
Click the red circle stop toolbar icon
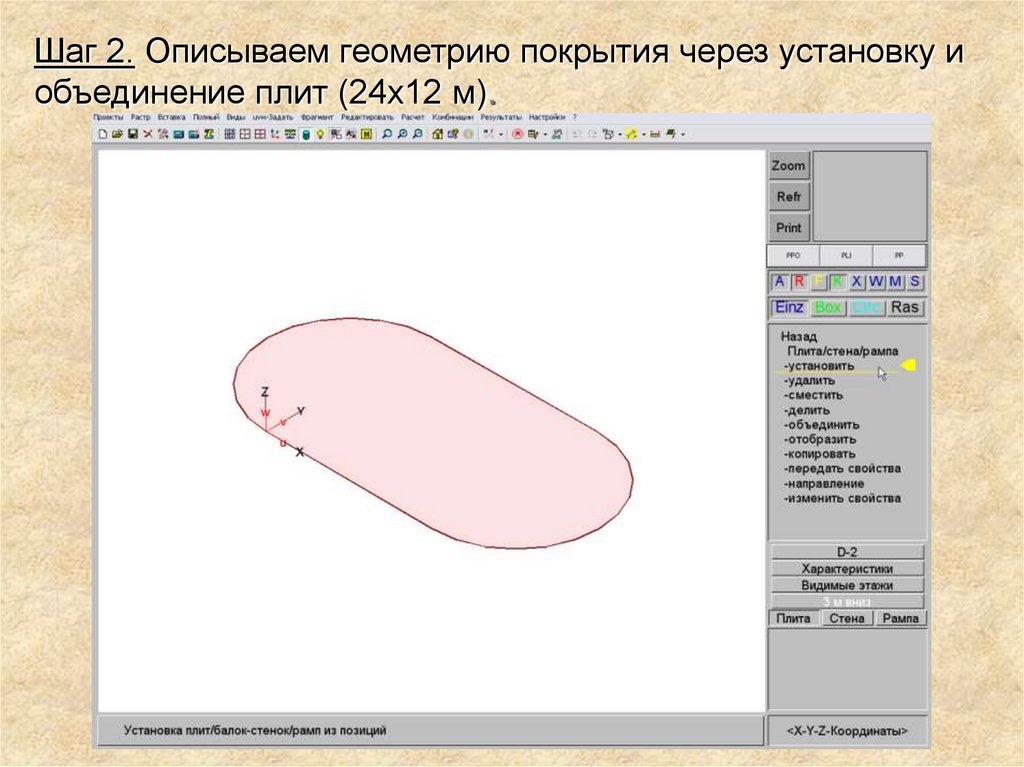518,133
